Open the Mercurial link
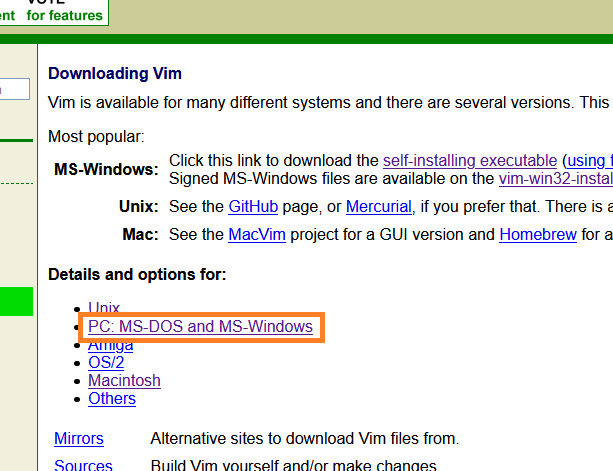 tap(379, 206)
